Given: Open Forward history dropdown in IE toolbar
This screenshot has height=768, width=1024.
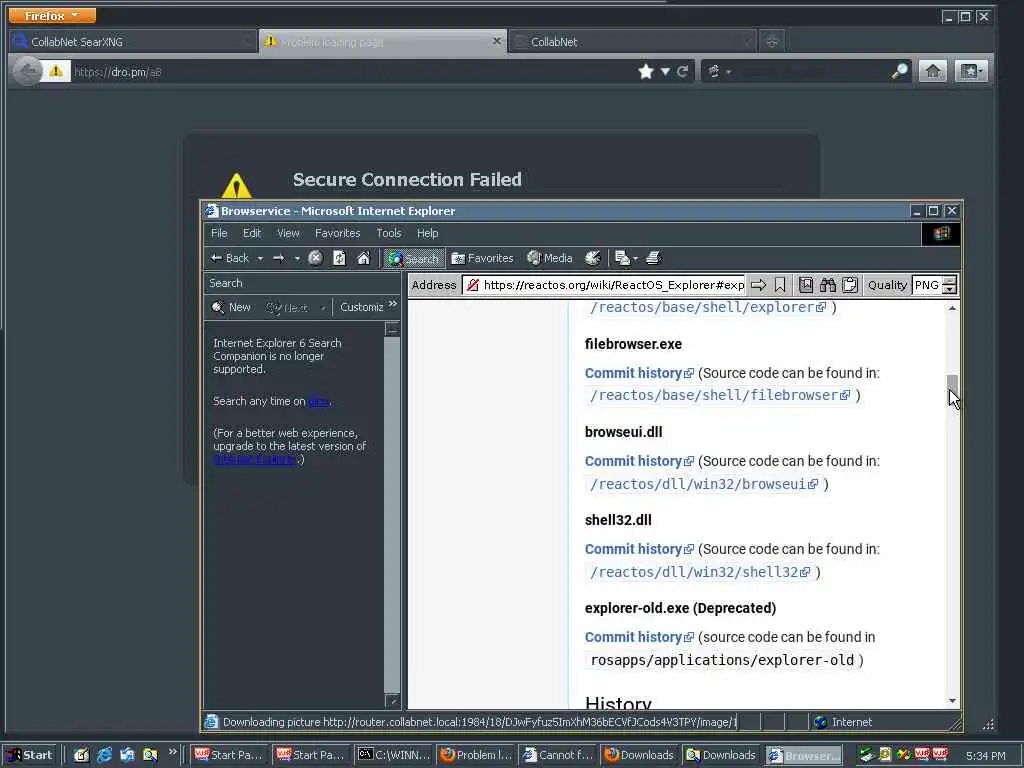Looking at the screenshot, I should [x=296, y=259].
